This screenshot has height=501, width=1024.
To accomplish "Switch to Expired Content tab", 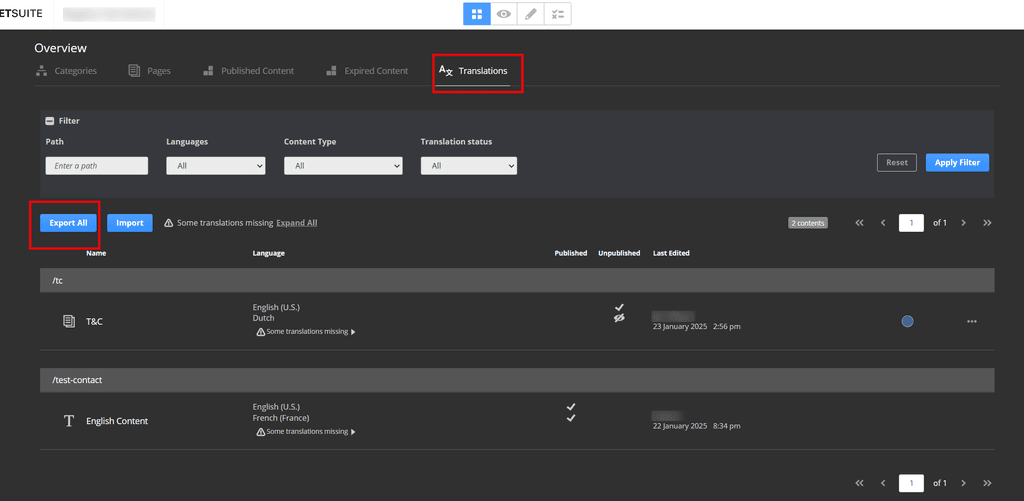I will click(x=367, y=71).
